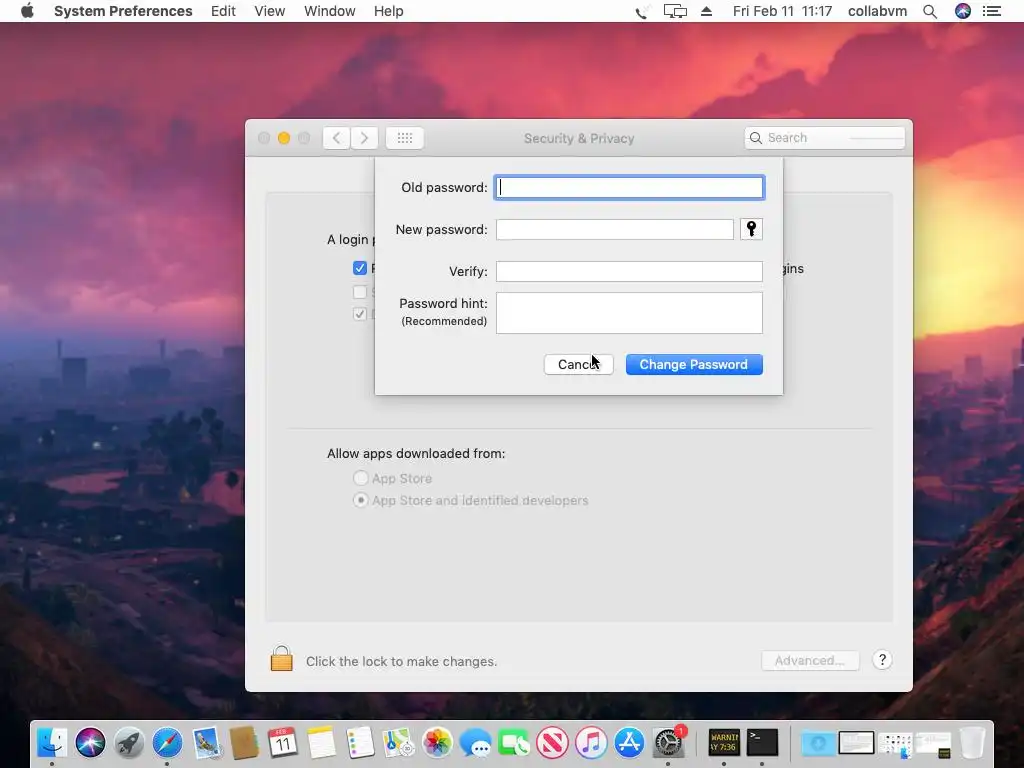Click the Change Password button
Image resolution: width=1024 pixels, height=768 pixels.
694,364
